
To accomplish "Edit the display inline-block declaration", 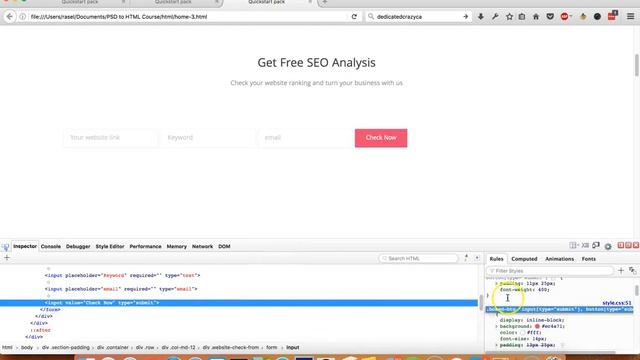I will (532, 320).
